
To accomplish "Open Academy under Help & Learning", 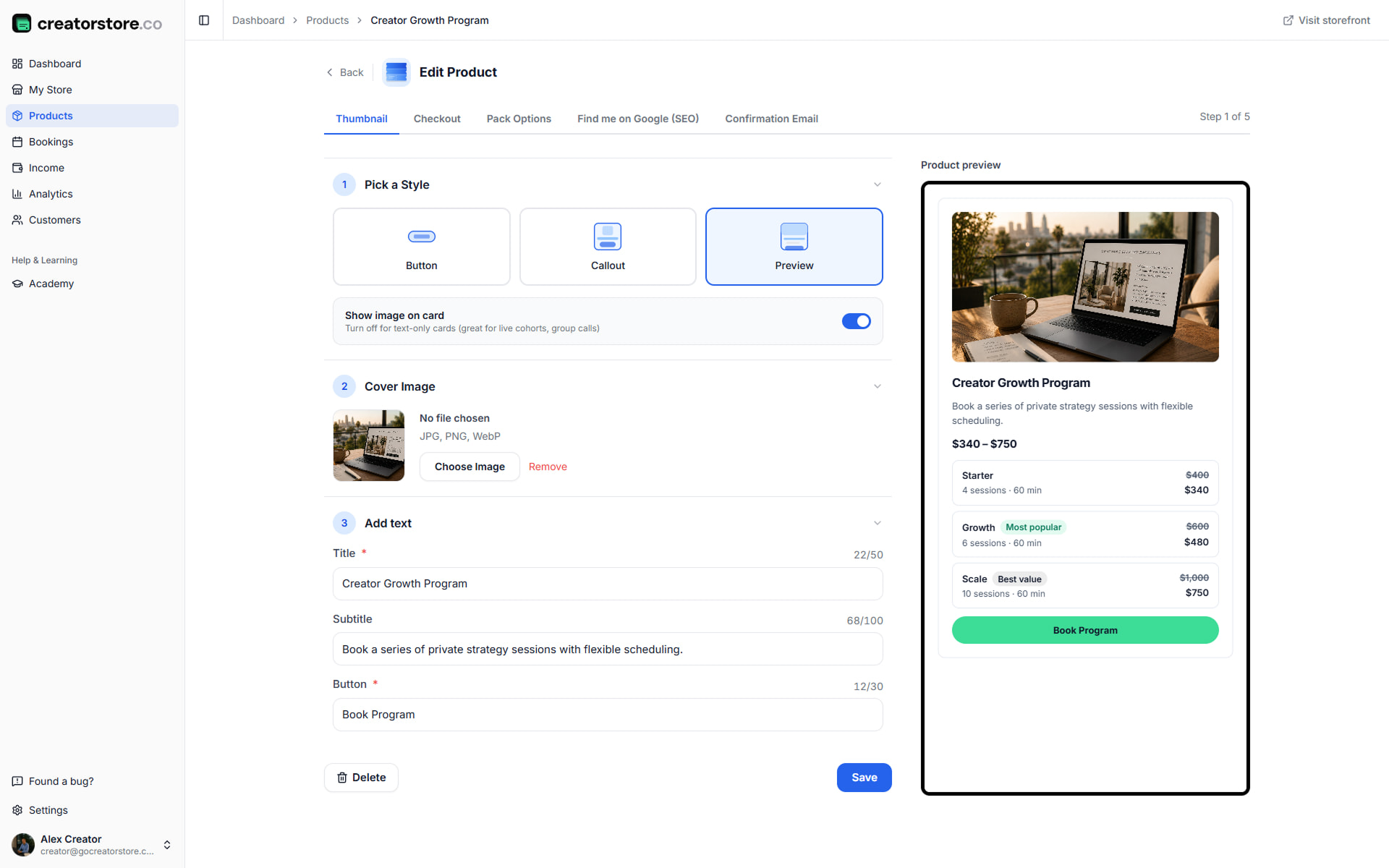I will [92, 284].
